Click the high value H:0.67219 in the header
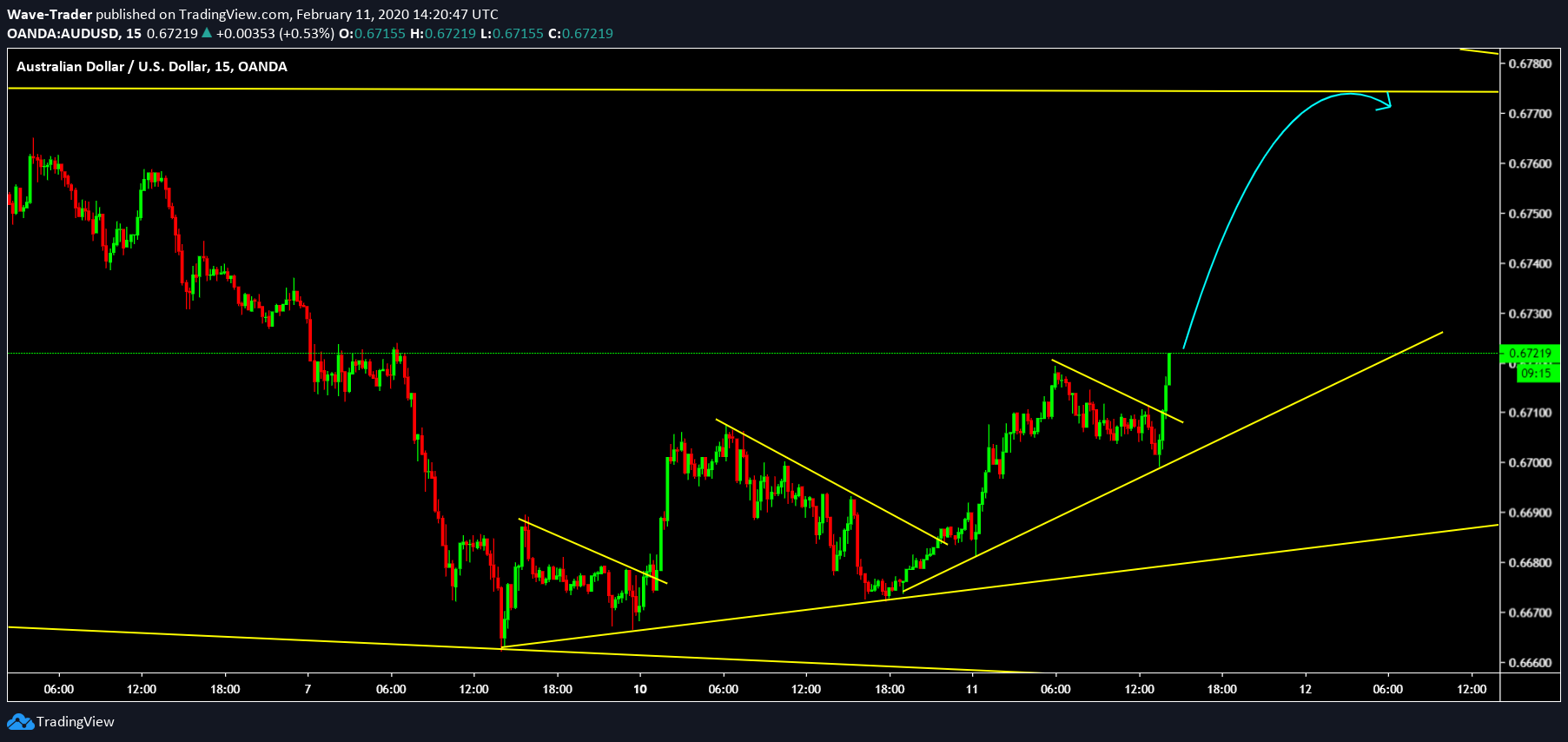1568x742 pixels. 443,33
